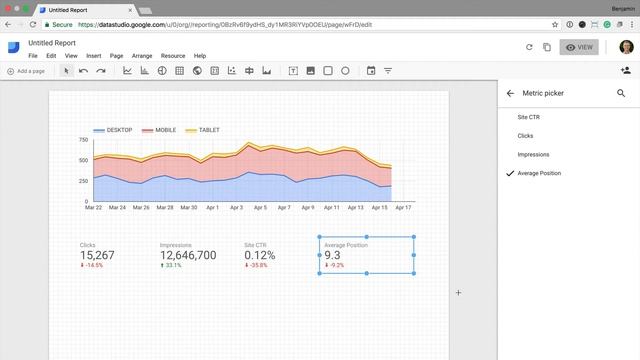Click the TABLET legend entry
Viewport: 640px width, 360px height.
202,130
